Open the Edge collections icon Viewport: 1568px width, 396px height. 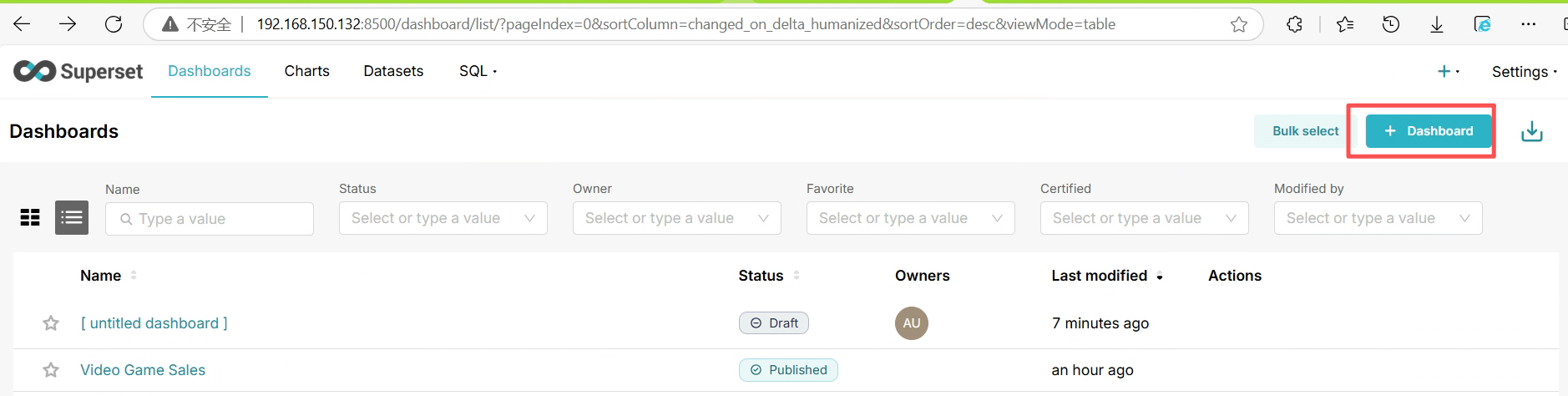1483,24
